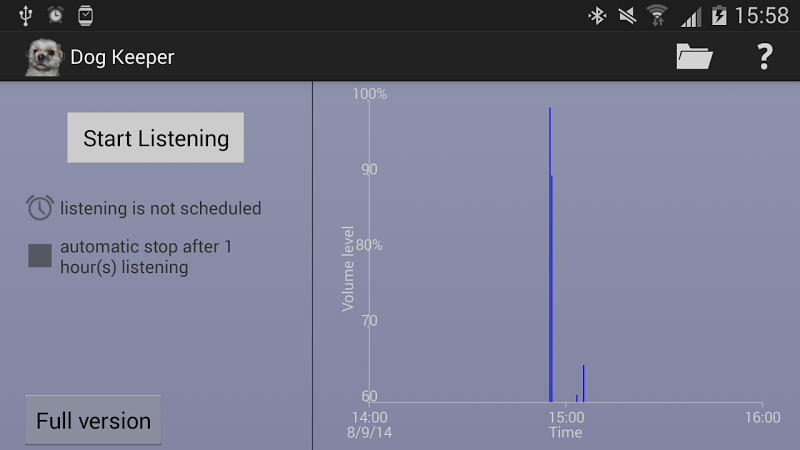Enable the automatic stop checkbox
This screenshot has width=800, height=450.
[x=40, y=256]
